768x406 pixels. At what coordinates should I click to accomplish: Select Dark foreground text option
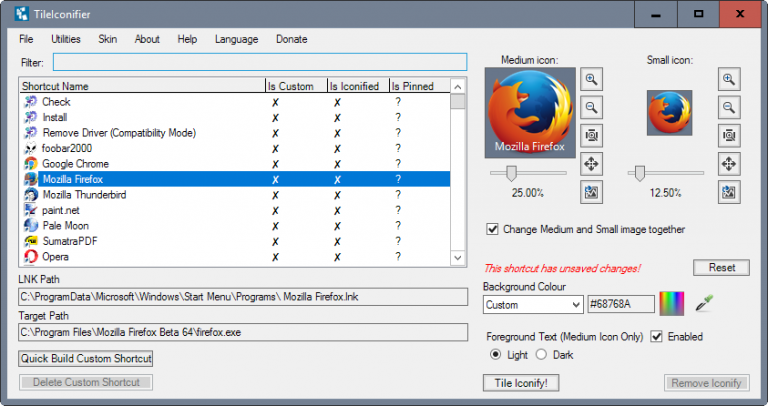tap(543, 355)
